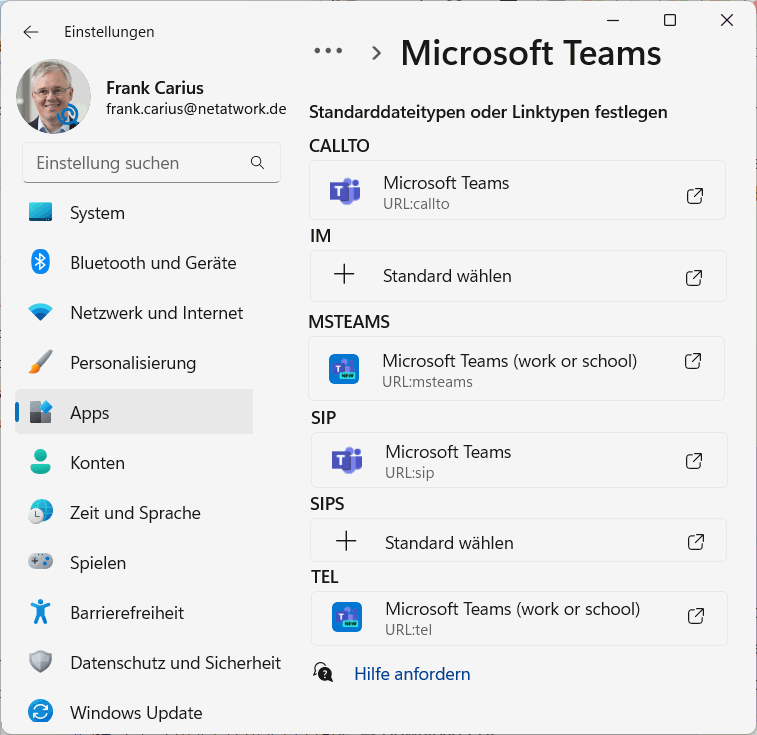Click new Teams icon in MSTEAMS row
Image resolution: width=757 pixels, height=735 pixels.
click(344, 369)
